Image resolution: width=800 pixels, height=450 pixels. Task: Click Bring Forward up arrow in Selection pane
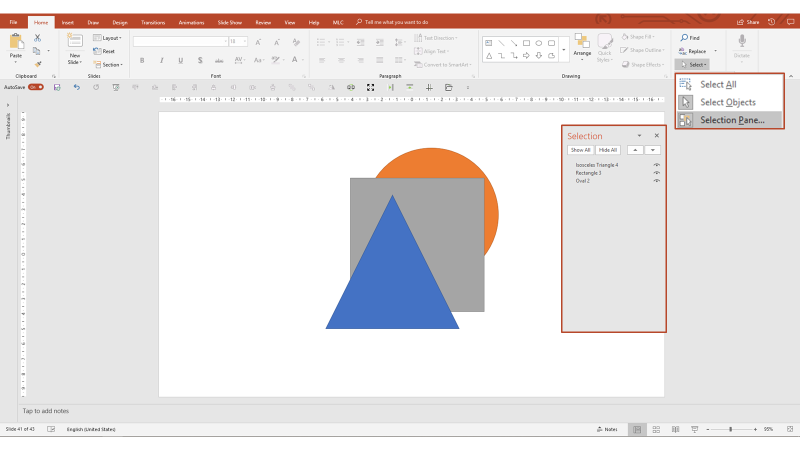tap(635, 150)
